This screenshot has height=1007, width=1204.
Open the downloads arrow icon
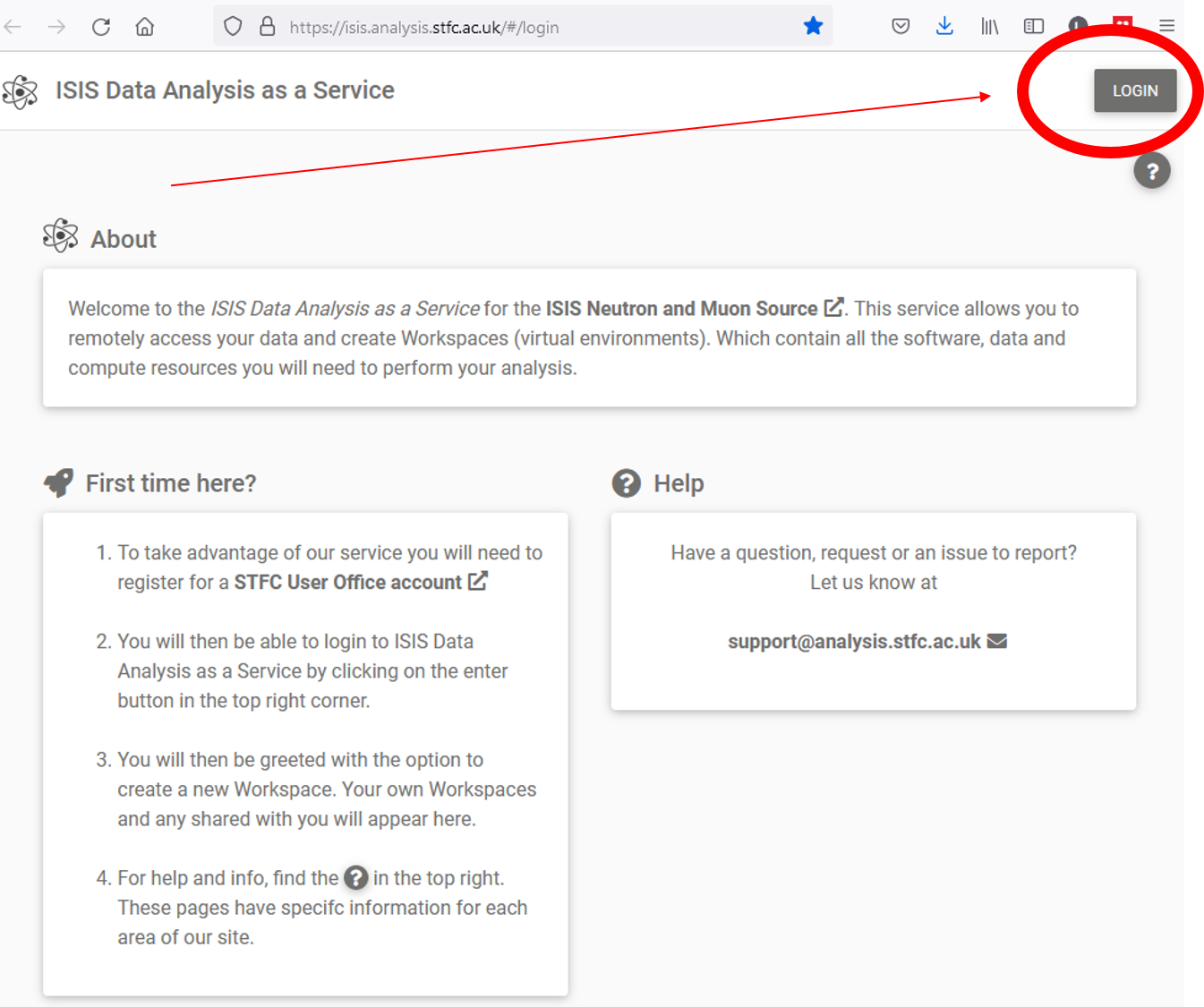[x=944, y=26]
